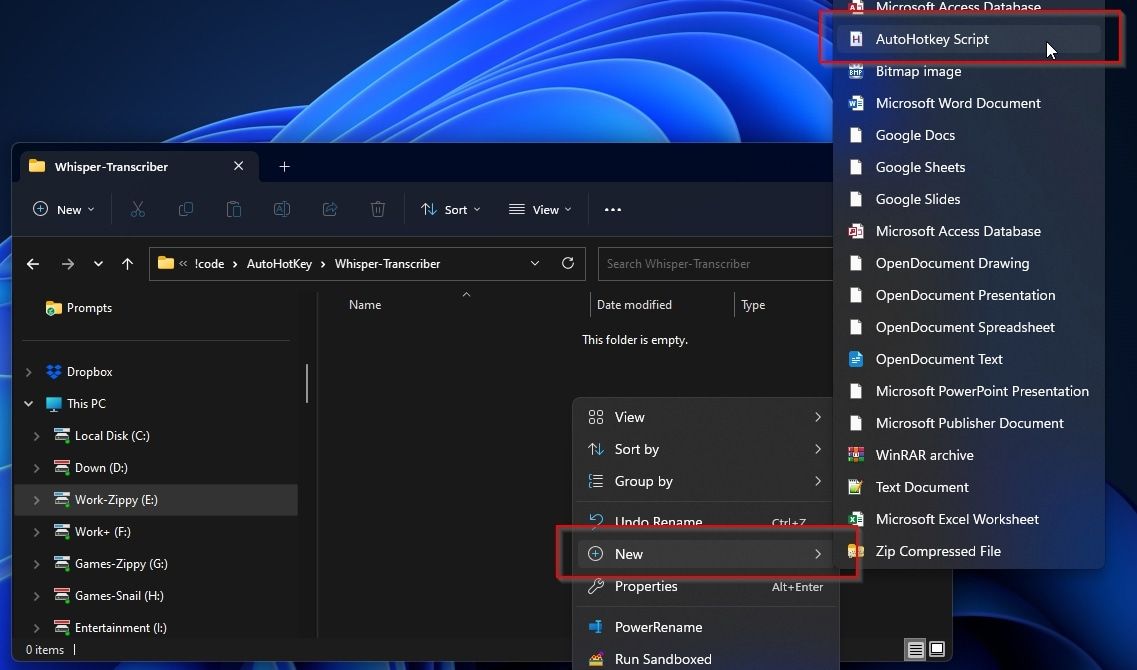Image resolution: width=1137 pixels, height=670 pixels.
Task: Go up one folder level arrow
Action: 127,264
